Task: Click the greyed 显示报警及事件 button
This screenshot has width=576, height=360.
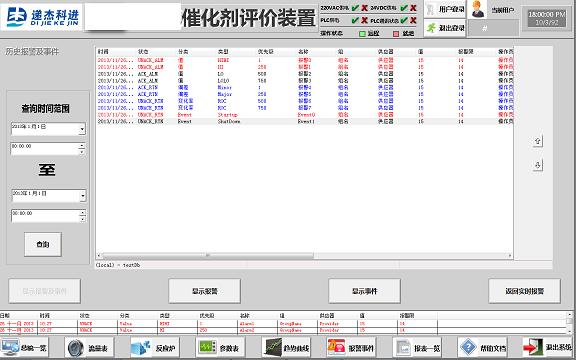Action: [x=44, y=291]
